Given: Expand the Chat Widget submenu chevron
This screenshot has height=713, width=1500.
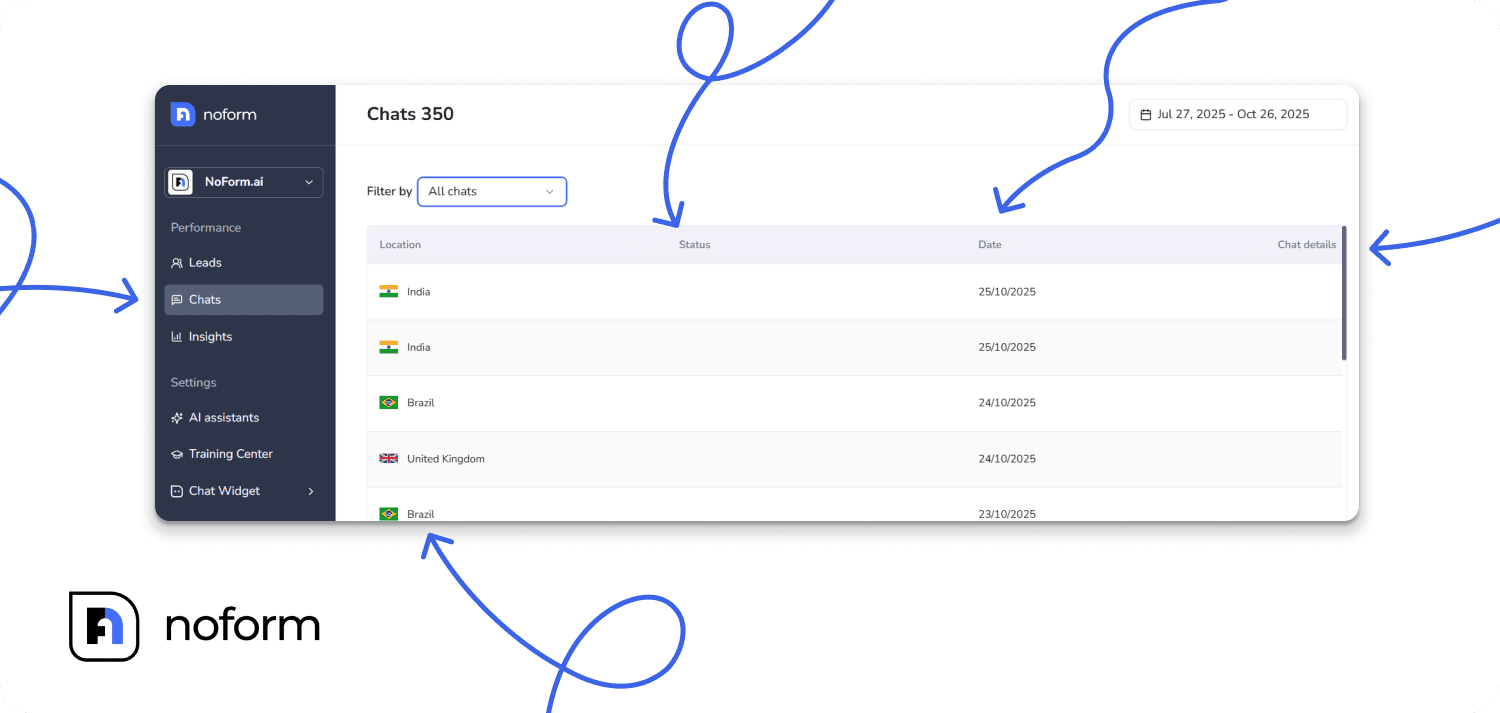Looking at the screenshot, I should 310,491.
